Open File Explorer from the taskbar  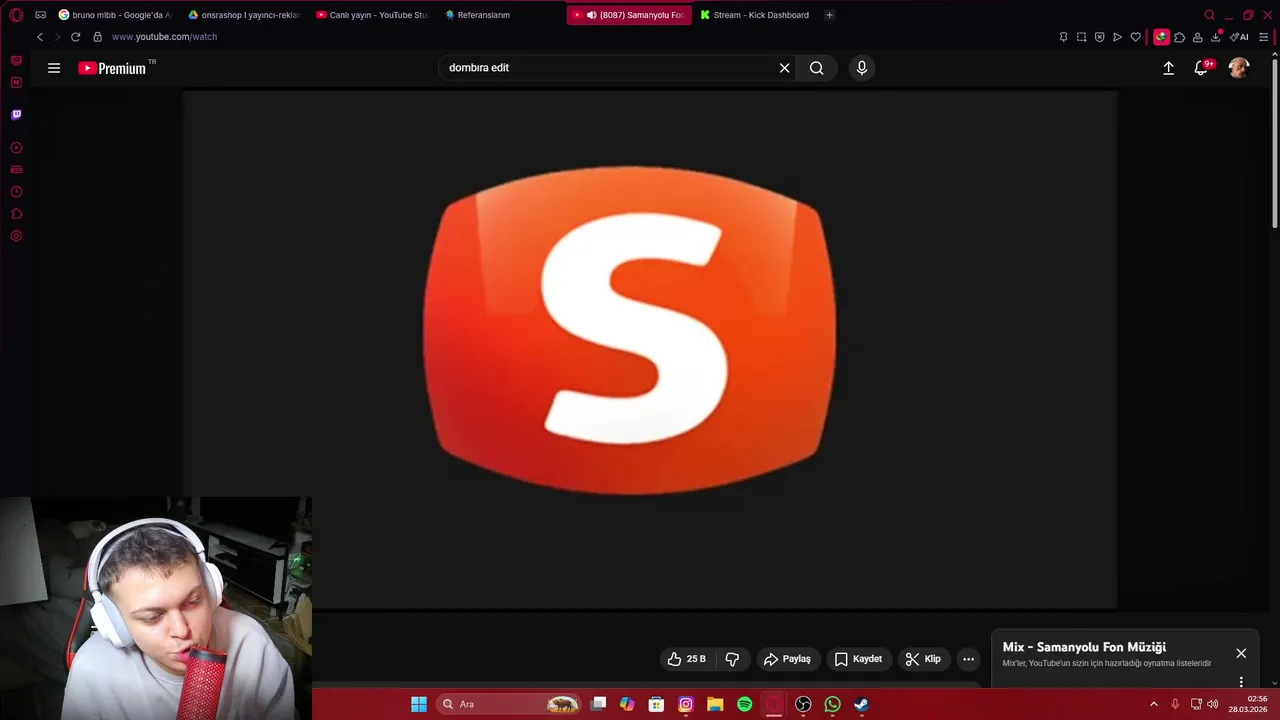pyautogui.click(x=715, y=704)
